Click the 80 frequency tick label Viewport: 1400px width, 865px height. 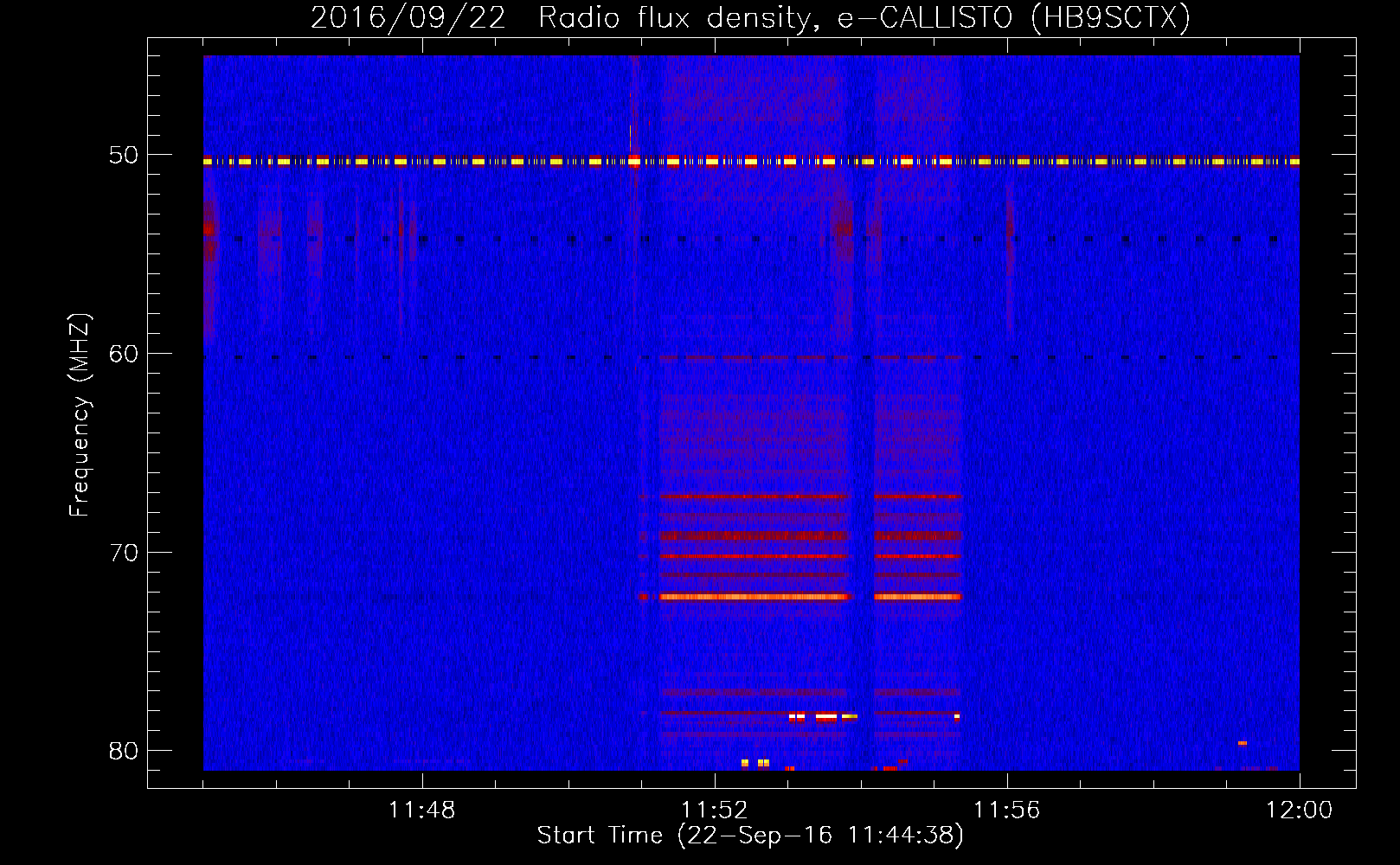(123, 751)
